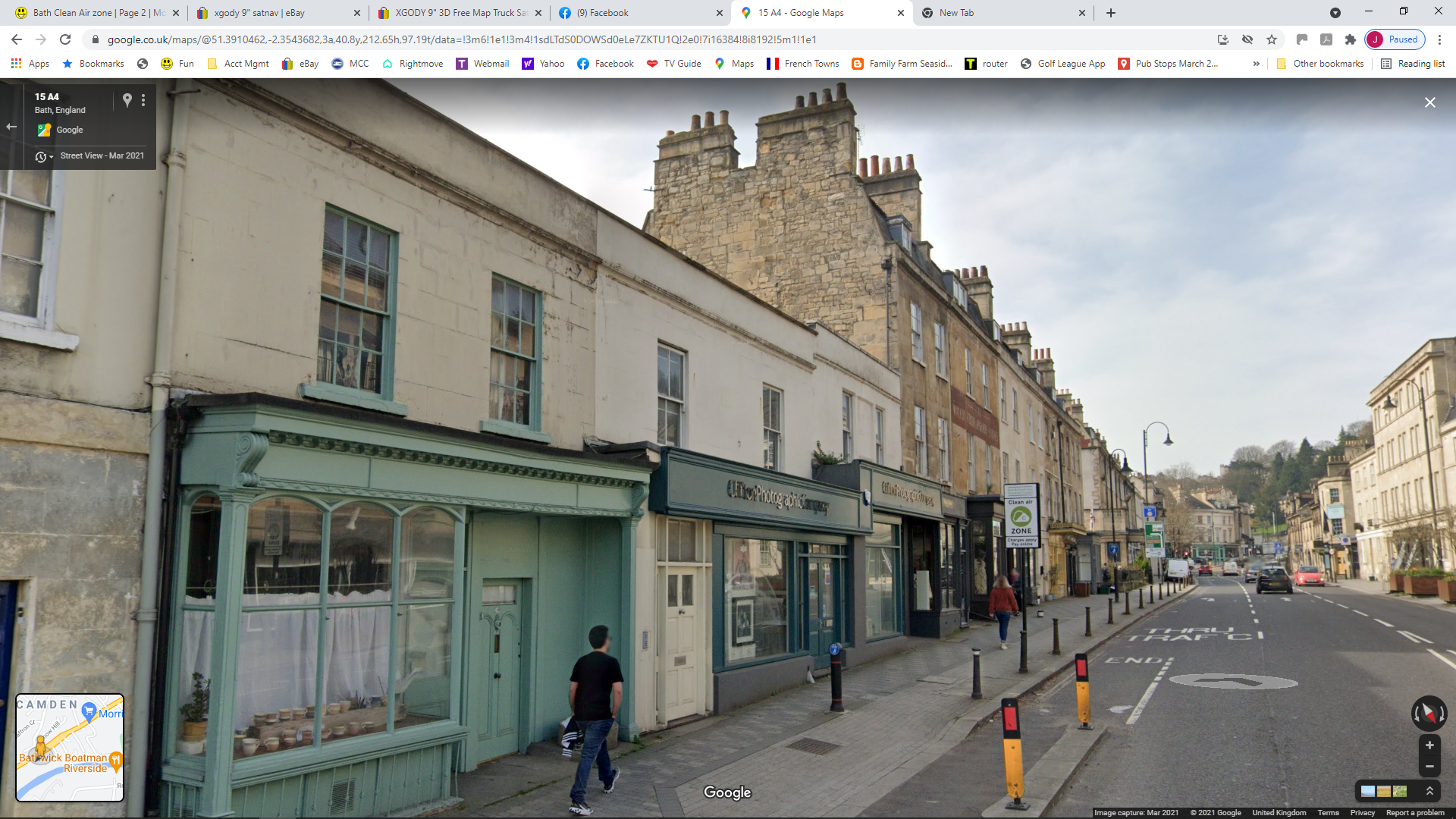Viewport: 1456px width, 819px height.
Task: Open the Acct Mgmt bookmarks folder
Action: tap(238, 64)
